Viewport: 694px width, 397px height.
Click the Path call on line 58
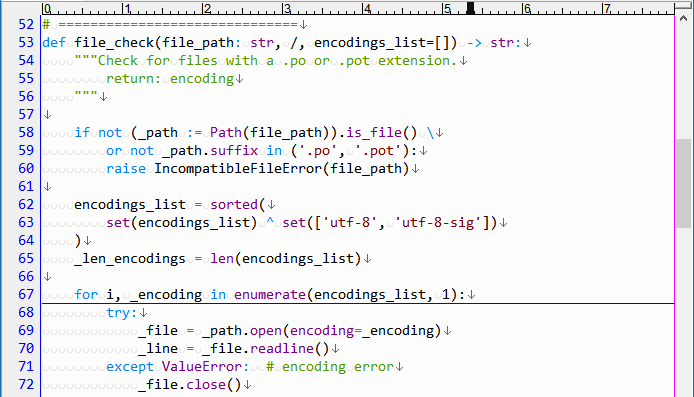pos(226,132)
